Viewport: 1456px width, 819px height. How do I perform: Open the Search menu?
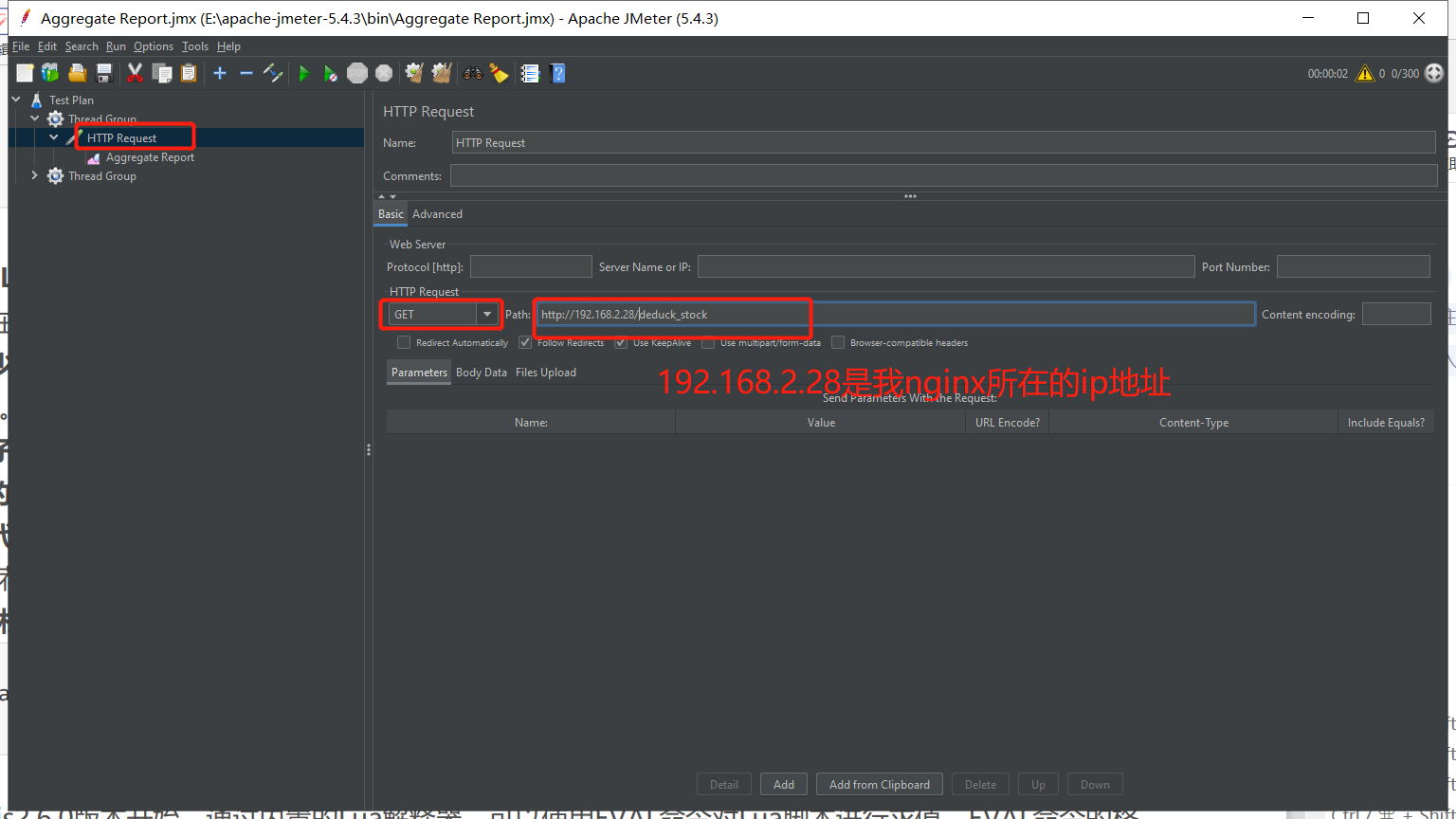[x=82, y=45]
